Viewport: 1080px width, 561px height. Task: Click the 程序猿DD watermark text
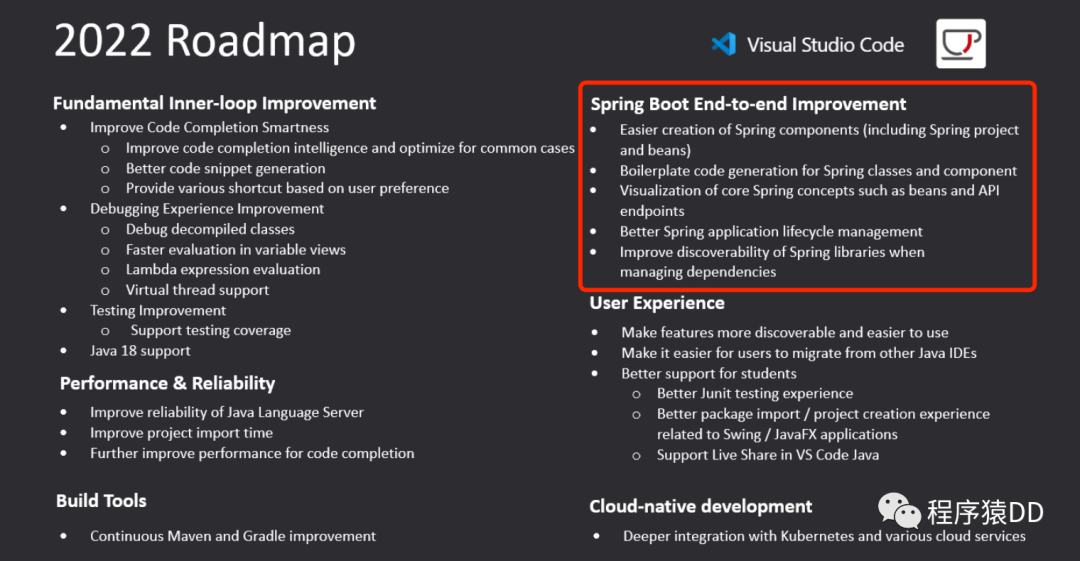coord(985,513)
